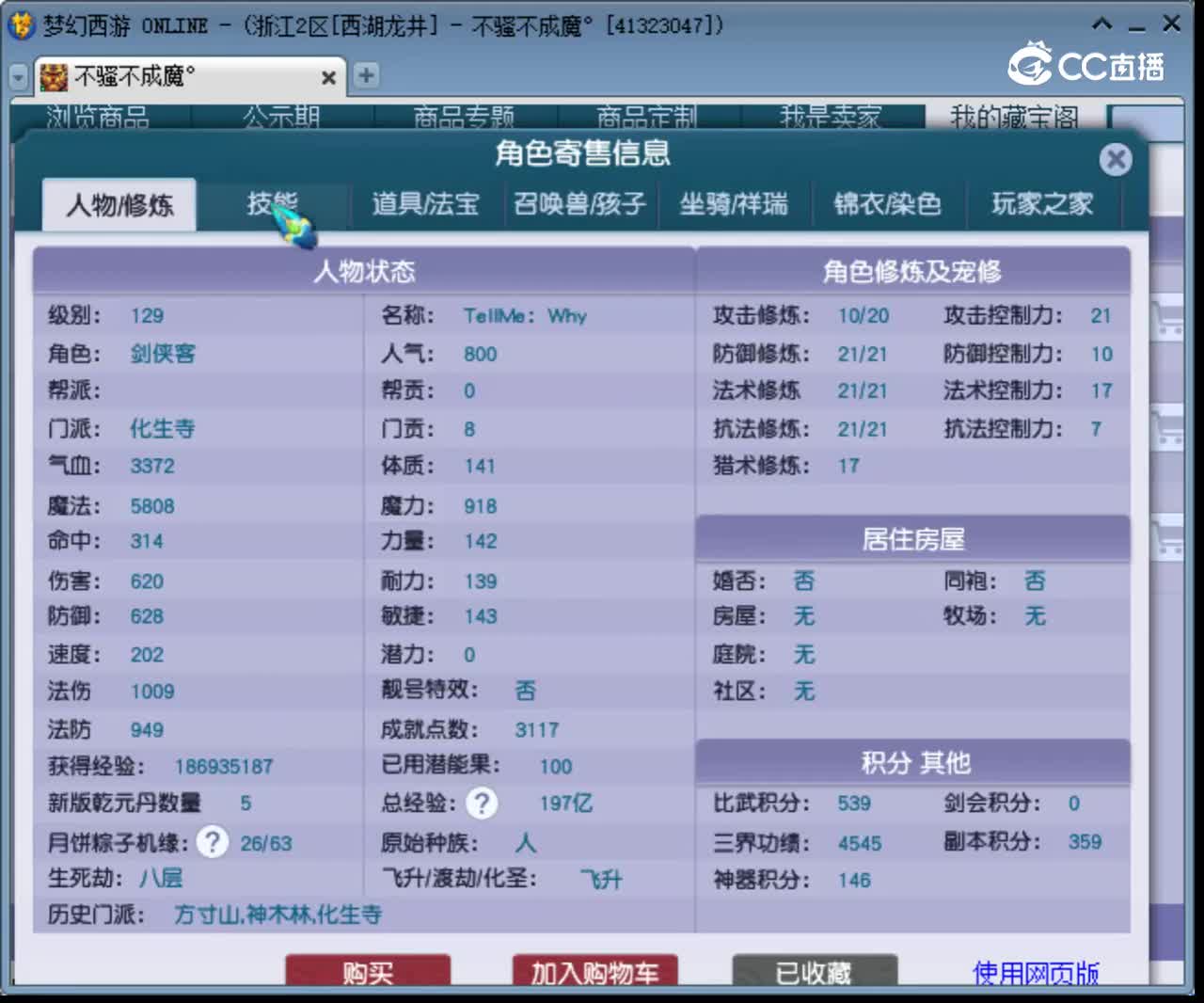Viewport: 1204px width, 1003px height.
Task: Click the 比武积分 value 539
Action: point(854,804)
